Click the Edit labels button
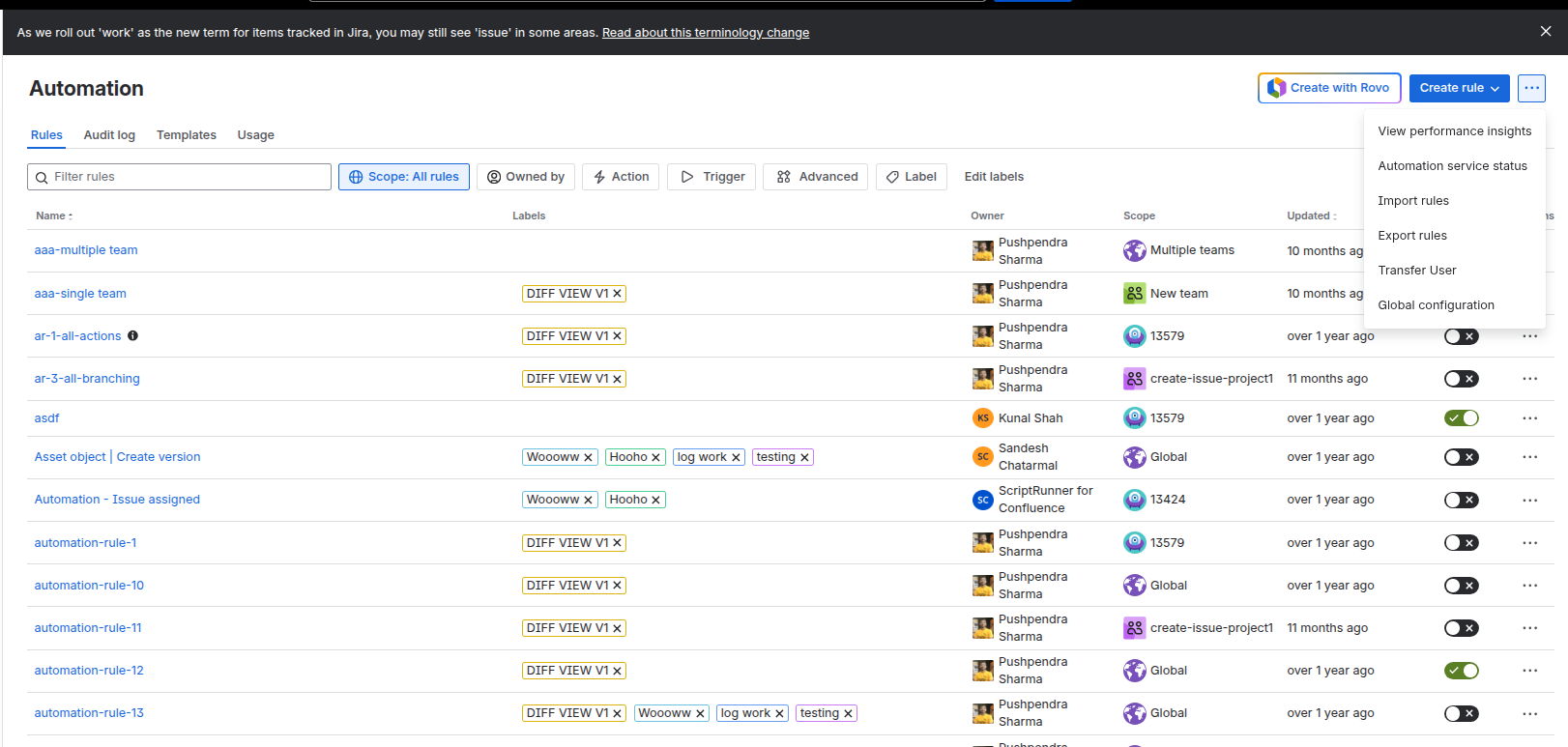Image resolution: width=1568 pixels, height=747 pixels. pos(994,177)
